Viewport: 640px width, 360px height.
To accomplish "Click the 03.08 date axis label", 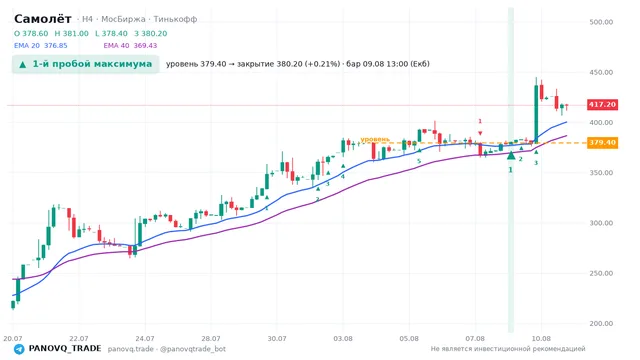I will click(x=343, y=338).
